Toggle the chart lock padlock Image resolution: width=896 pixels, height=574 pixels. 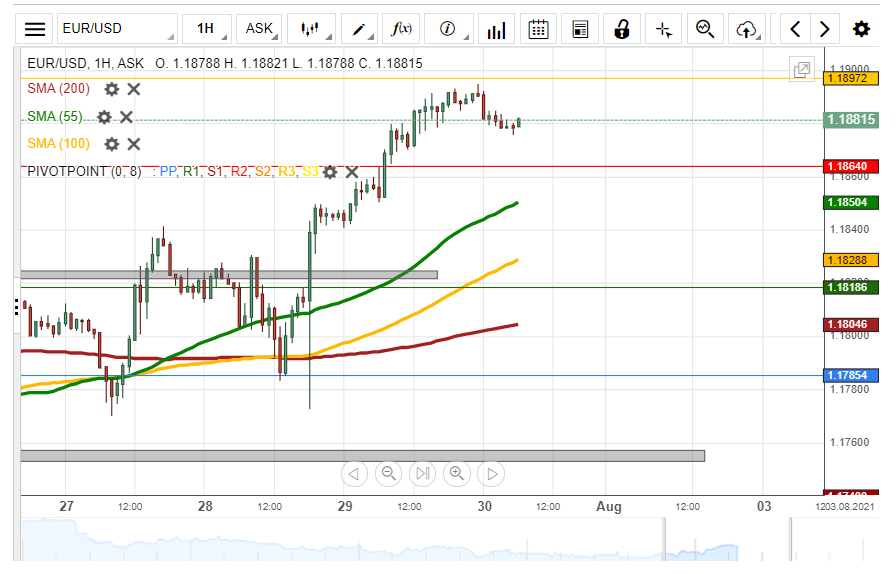(x=622, y=29)
